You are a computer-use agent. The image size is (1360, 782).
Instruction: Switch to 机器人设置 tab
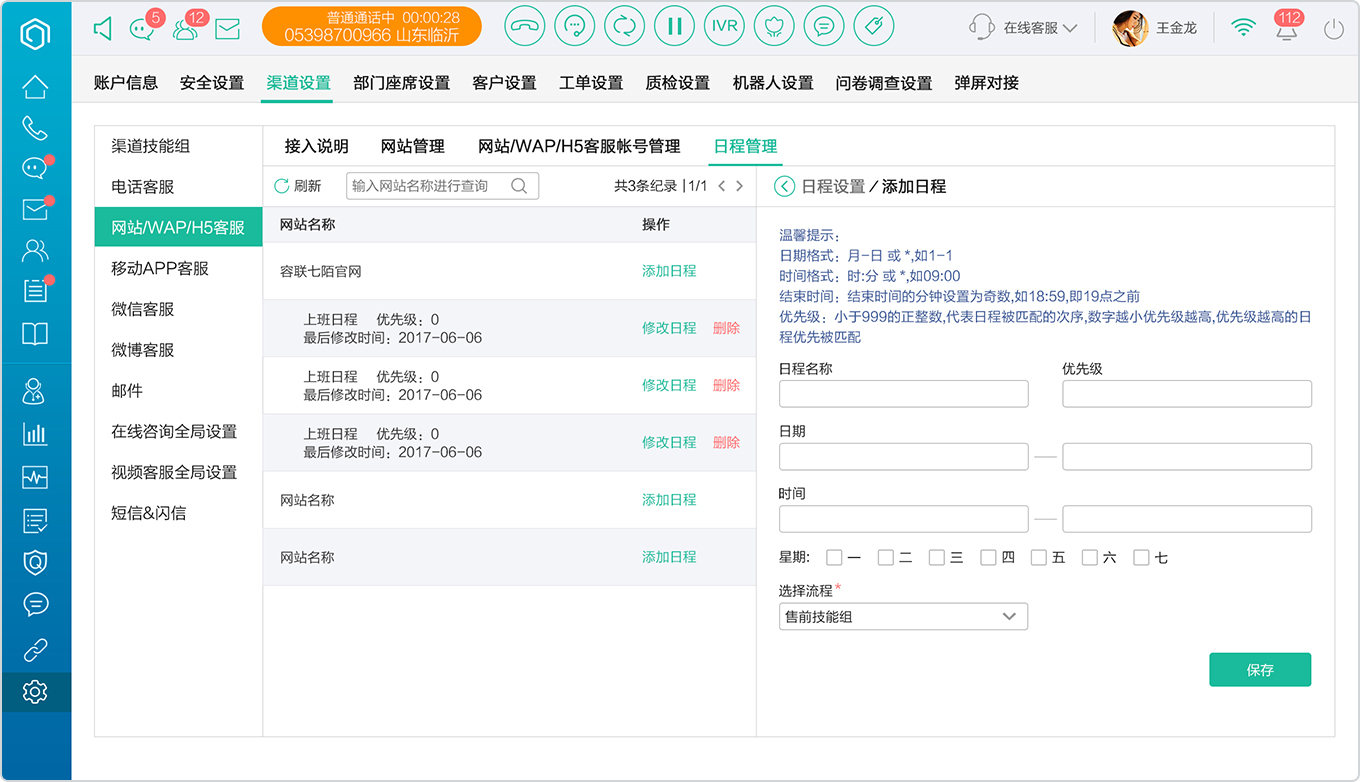(x=773, y=83)
